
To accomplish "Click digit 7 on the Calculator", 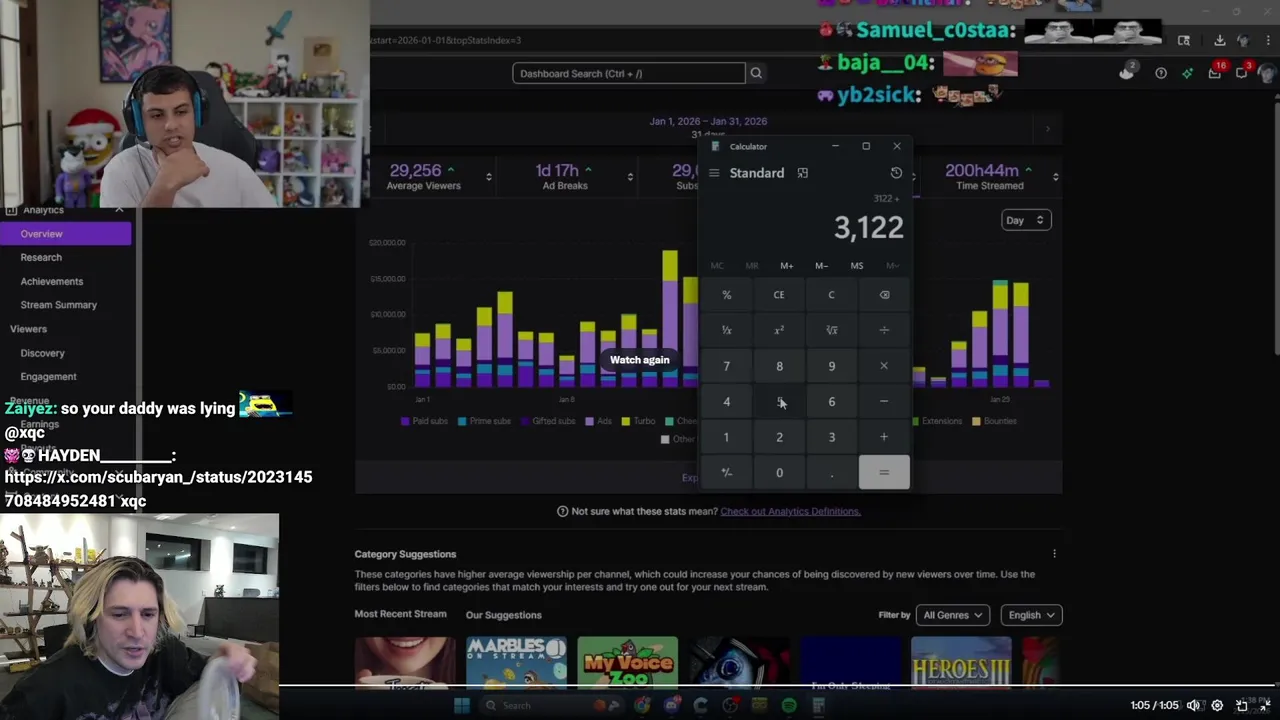I will click(727, 366).
